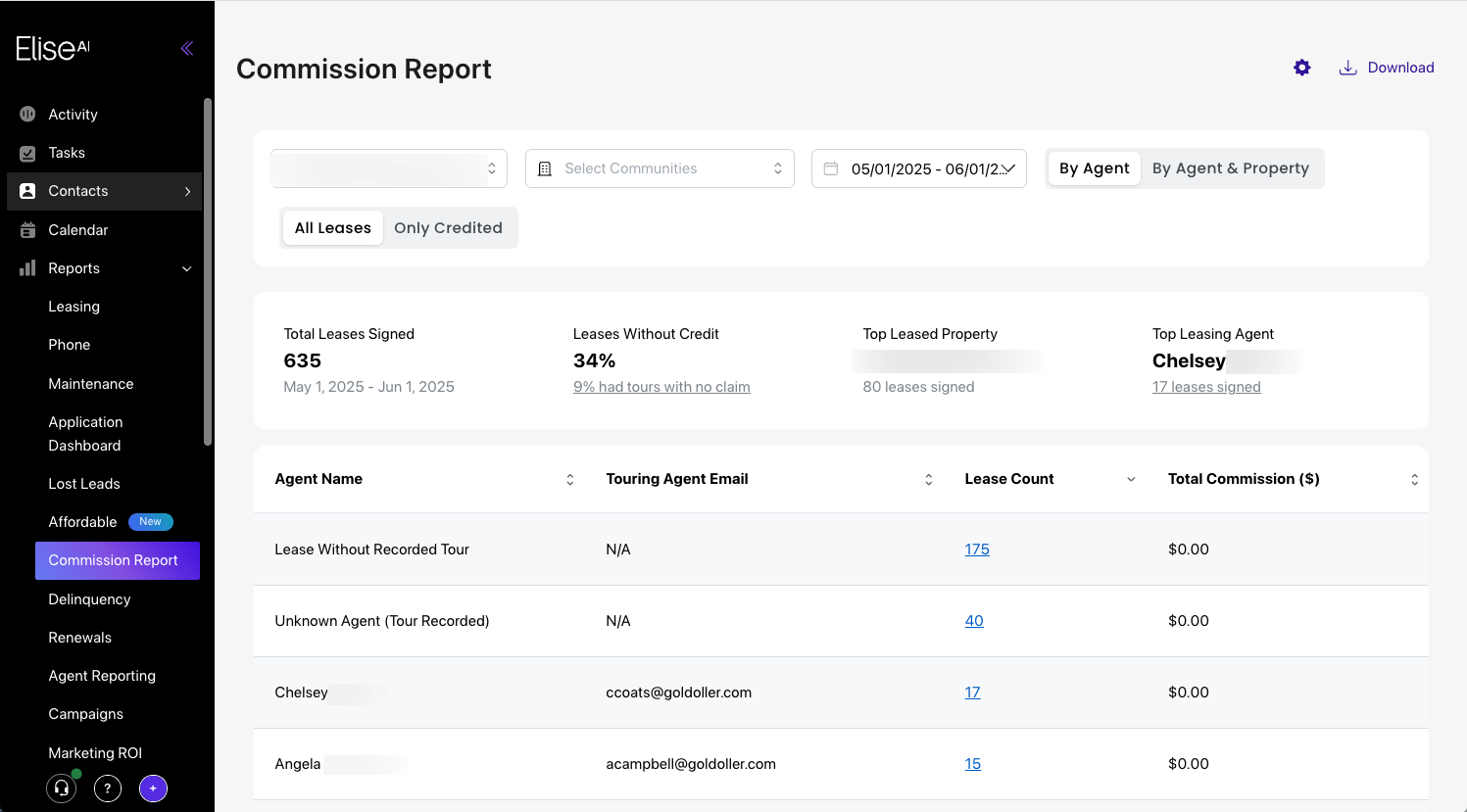
Task: Open the Select Communities dropdown
Action: (x=660, y=168)
